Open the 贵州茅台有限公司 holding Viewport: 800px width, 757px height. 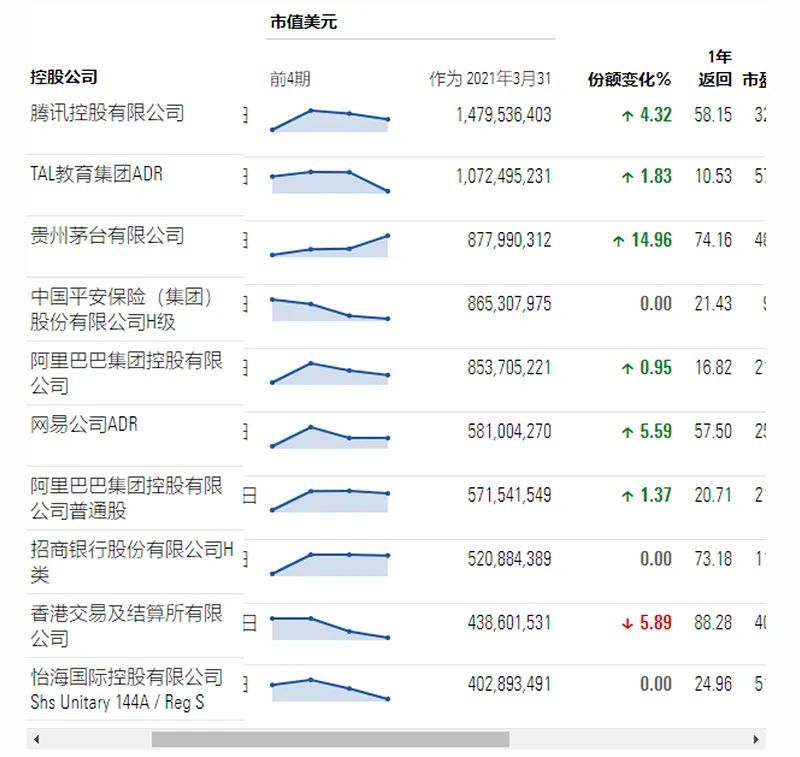click(107, 236)
